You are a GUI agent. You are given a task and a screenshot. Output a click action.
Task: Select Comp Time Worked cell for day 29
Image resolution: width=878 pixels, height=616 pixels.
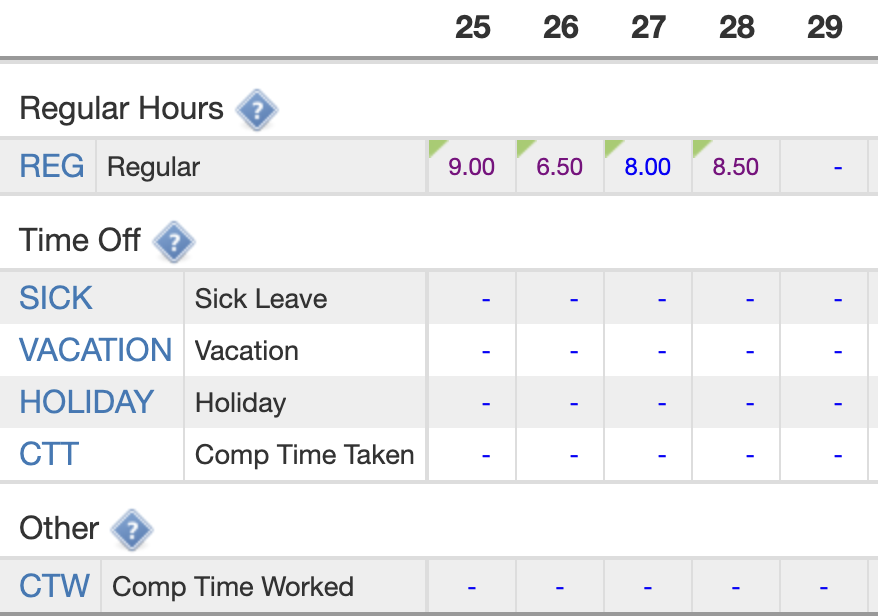click(824, 586)
